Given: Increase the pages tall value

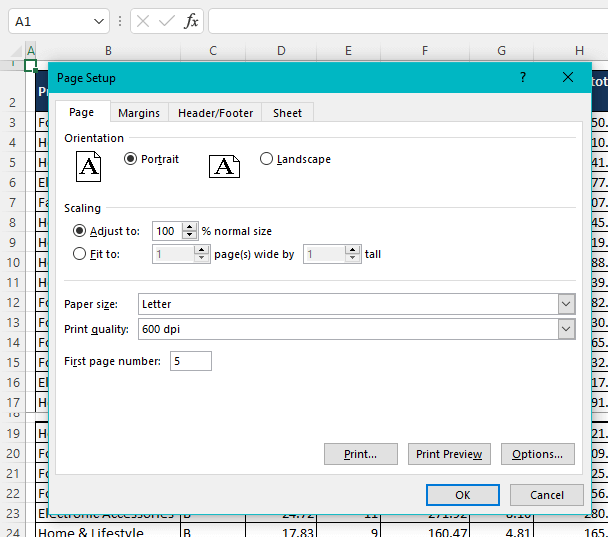Looking at the screenshot, I should [x=352, y=250].
